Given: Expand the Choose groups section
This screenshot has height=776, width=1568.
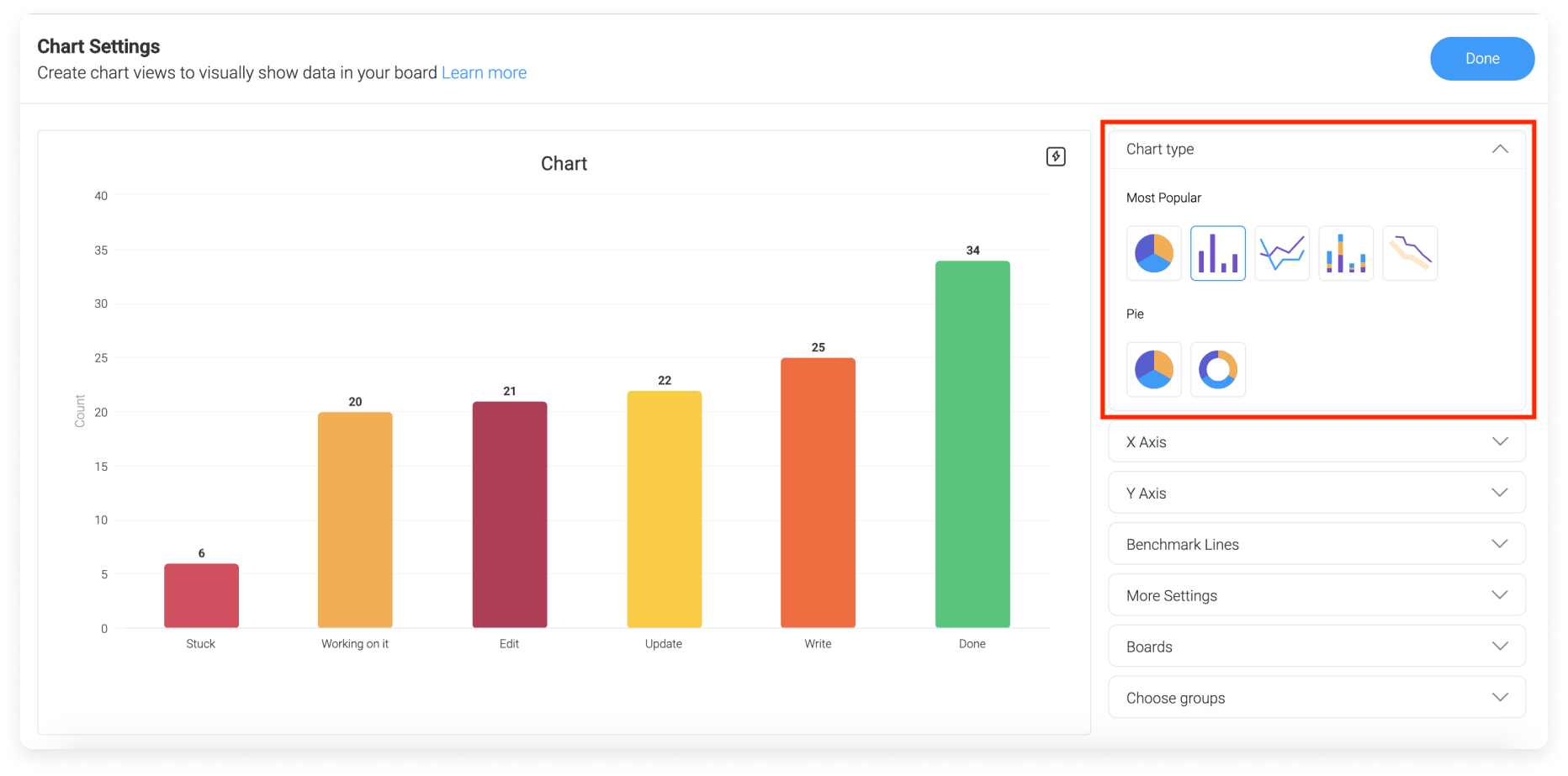Looking at the screenshot, I should [1500, 697].
